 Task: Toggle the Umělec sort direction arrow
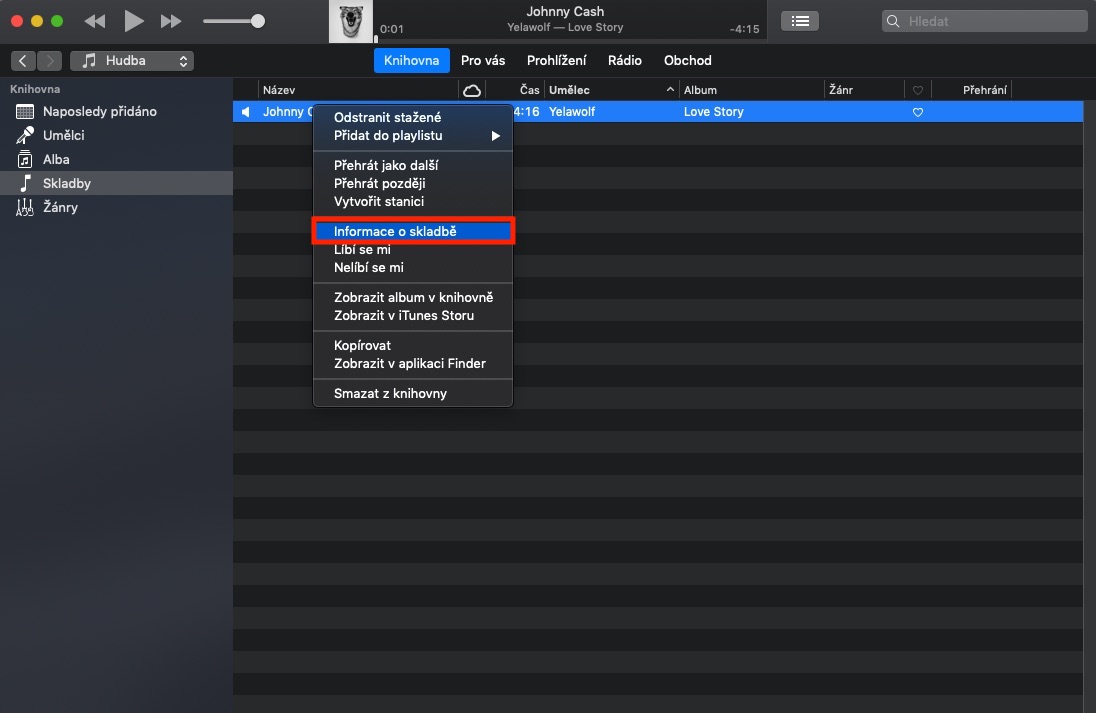tap(670, 89)
